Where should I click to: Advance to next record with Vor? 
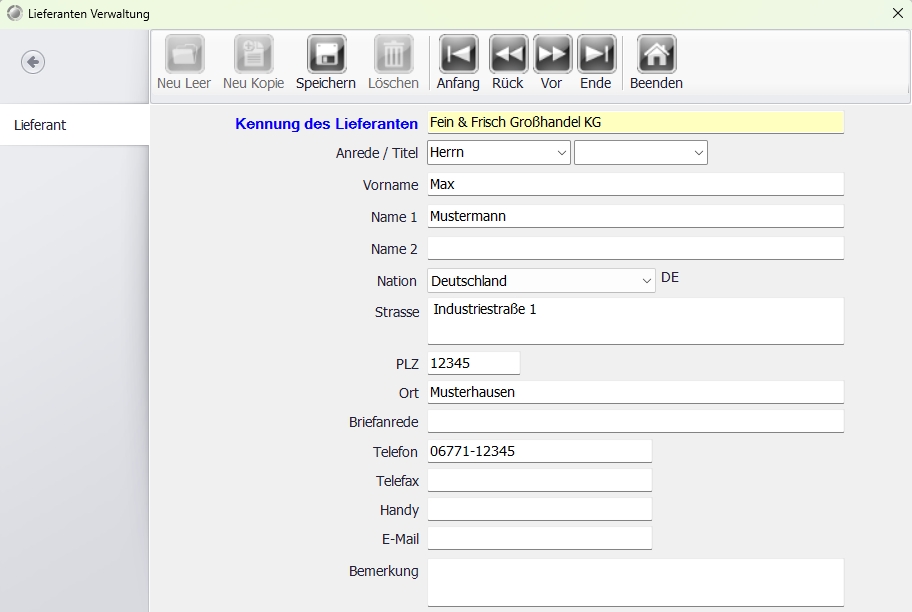click(x=552, y=55)
